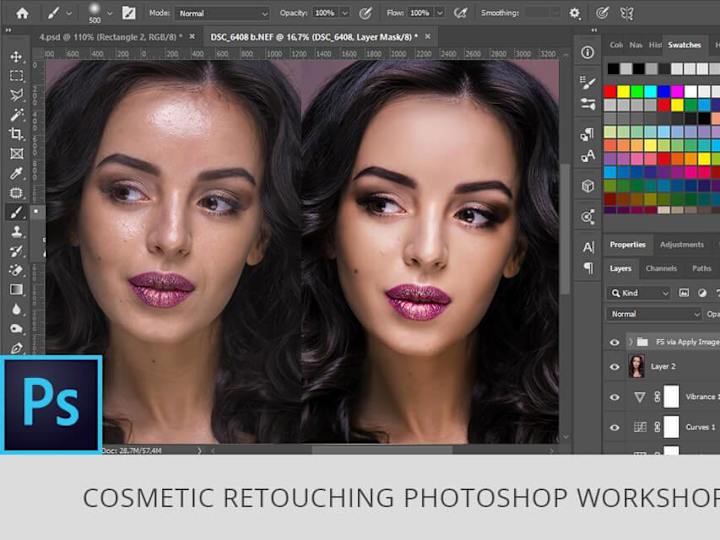Open the Swatches panel tab
This screenshot has width=720, height=540.
tap(684, 45)
